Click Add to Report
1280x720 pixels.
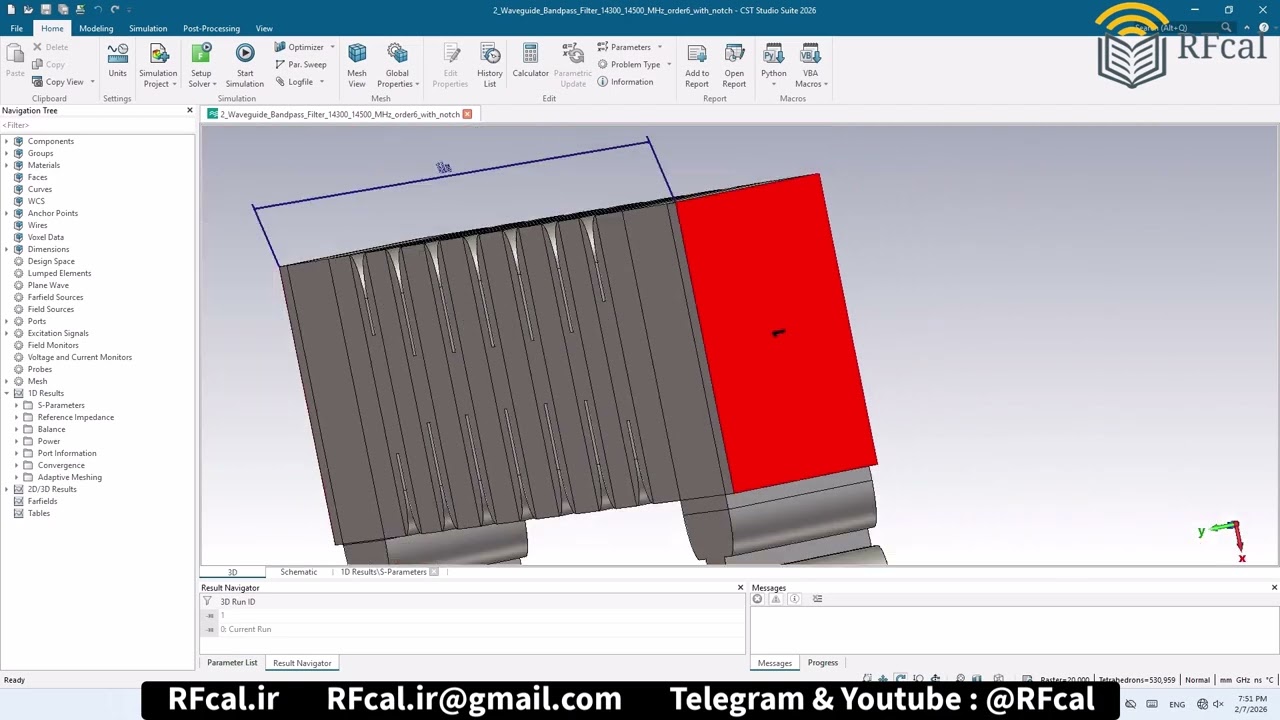(x=697, y=64)
